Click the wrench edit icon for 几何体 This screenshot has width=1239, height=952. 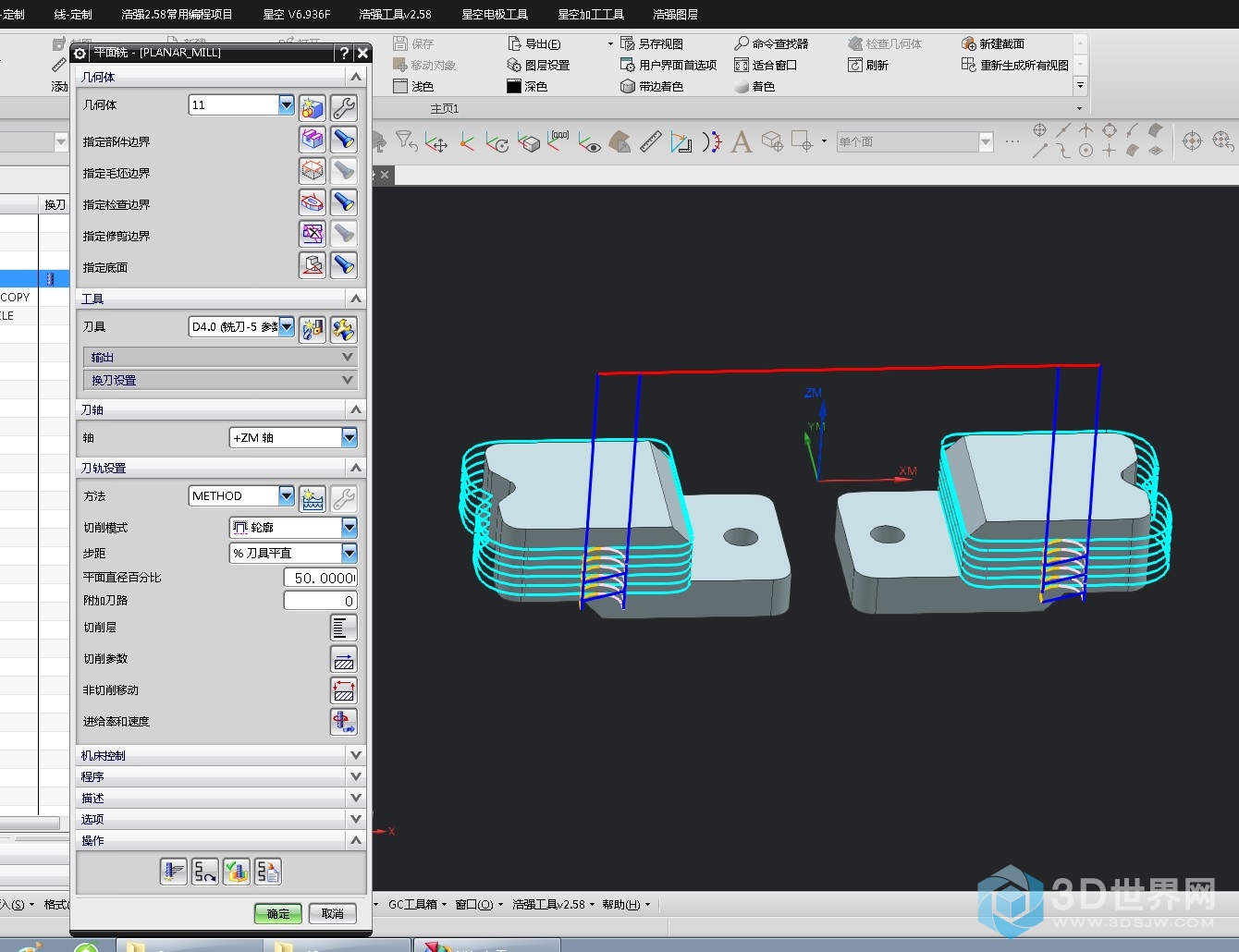point(343,107)
